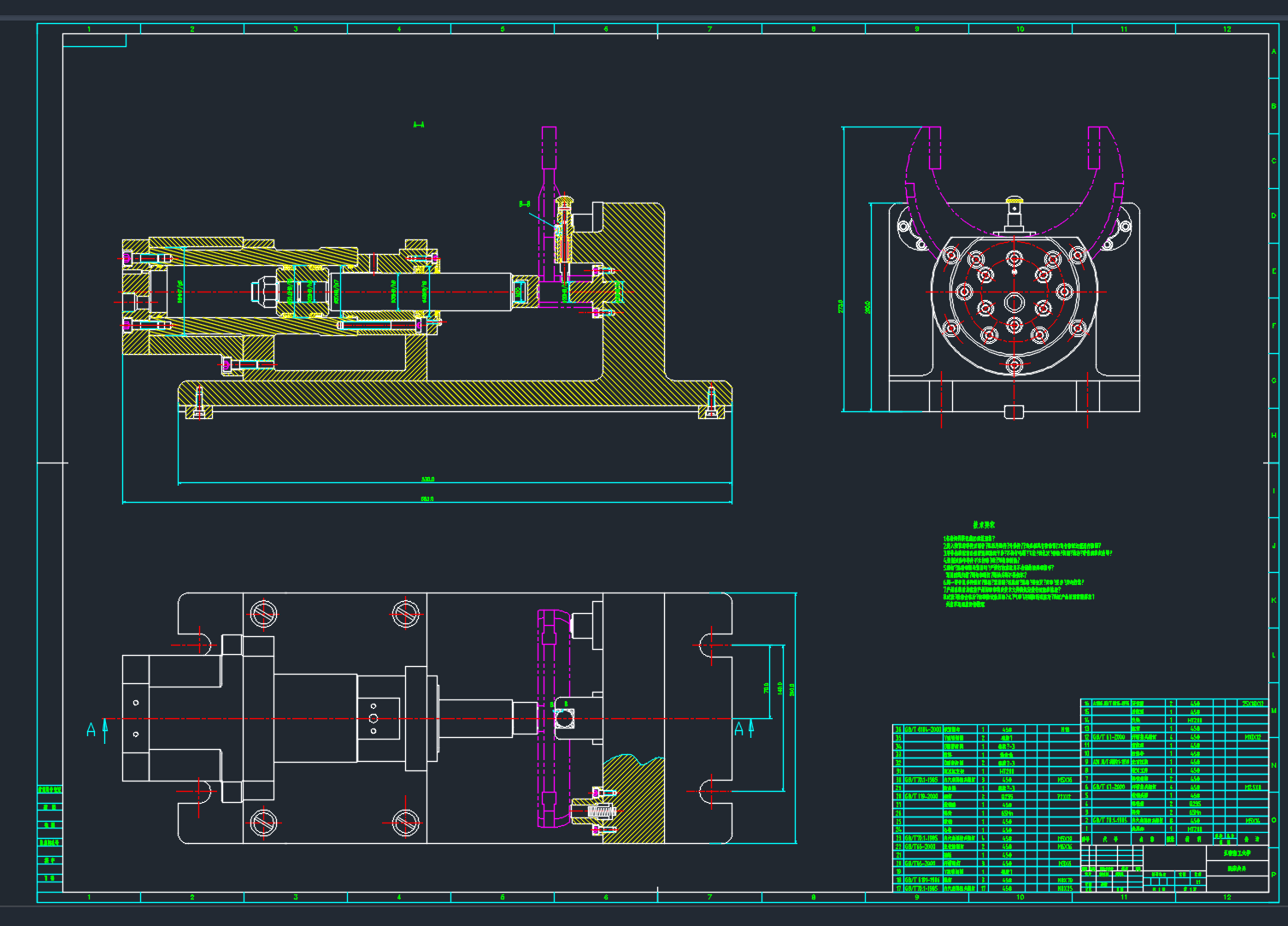Click M5X16 spec in parts list row 30
This screenshot has height=926, width=1288.
(x=1065, y=780)
